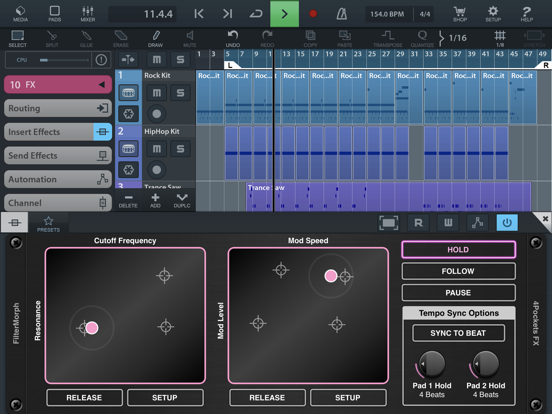
Task: Enable Write automation W button
Action: pyautogui.click(x=448, y=222)
